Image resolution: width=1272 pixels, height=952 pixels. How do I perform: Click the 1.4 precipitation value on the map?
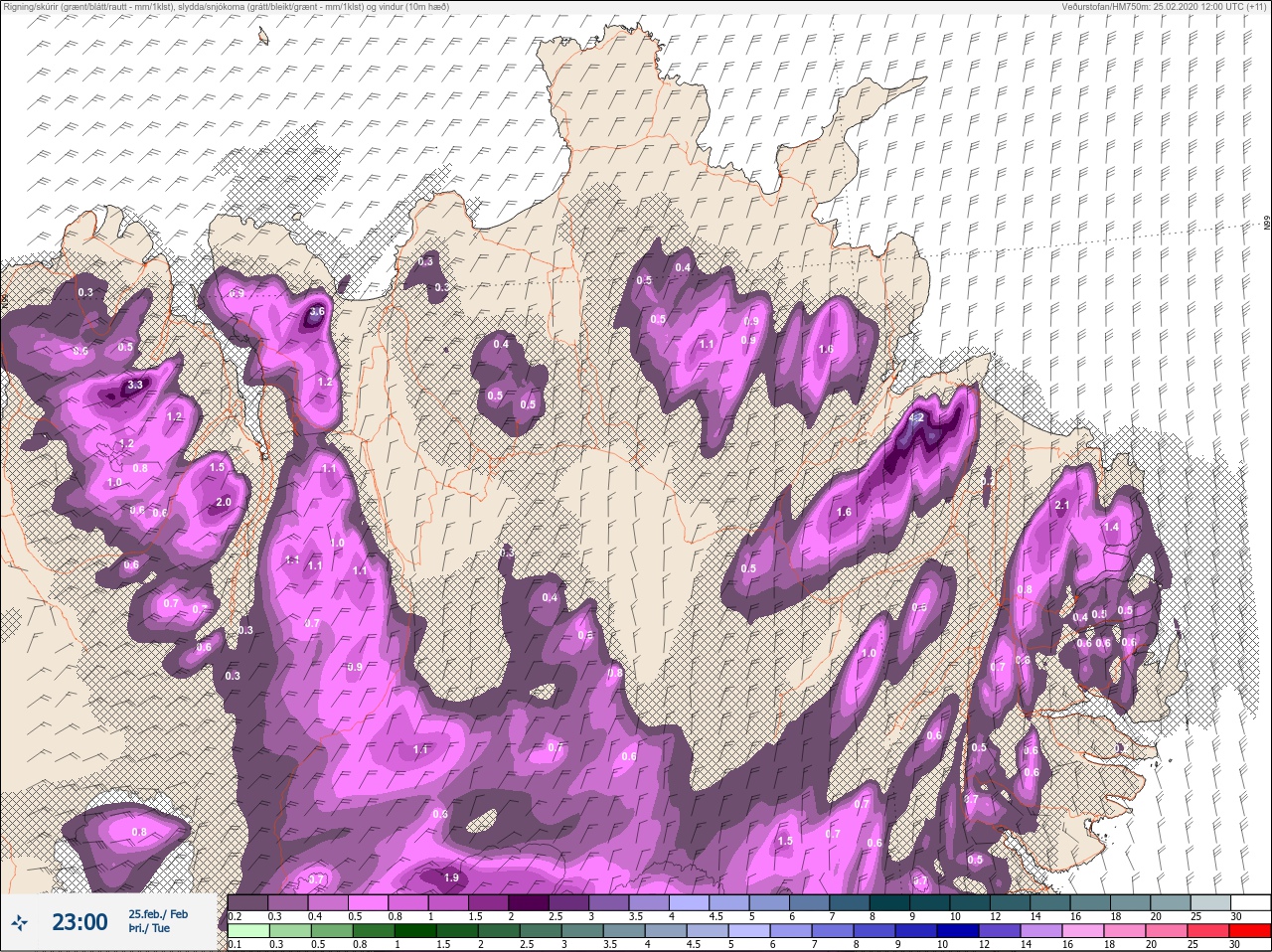coord(1112,527)
